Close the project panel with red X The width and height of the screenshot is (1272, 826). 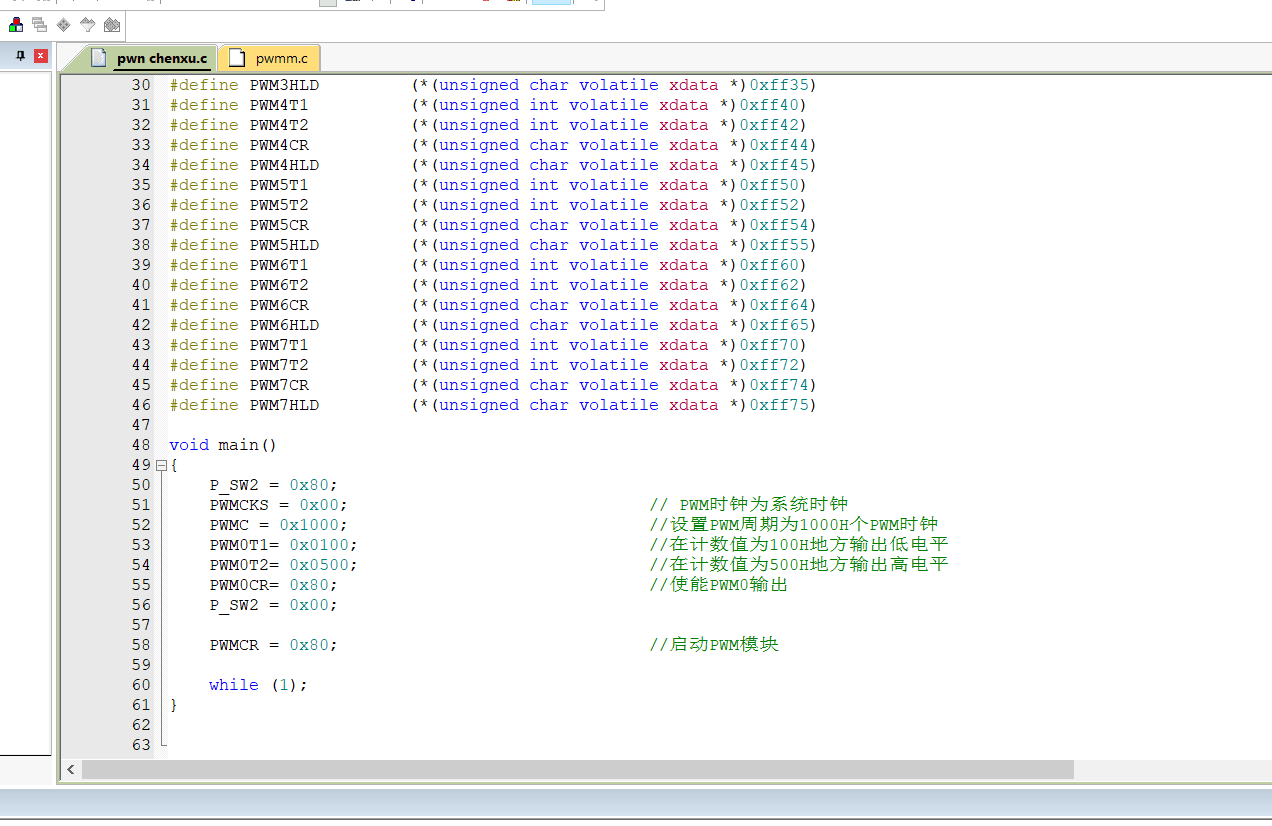tap(41, 56)
